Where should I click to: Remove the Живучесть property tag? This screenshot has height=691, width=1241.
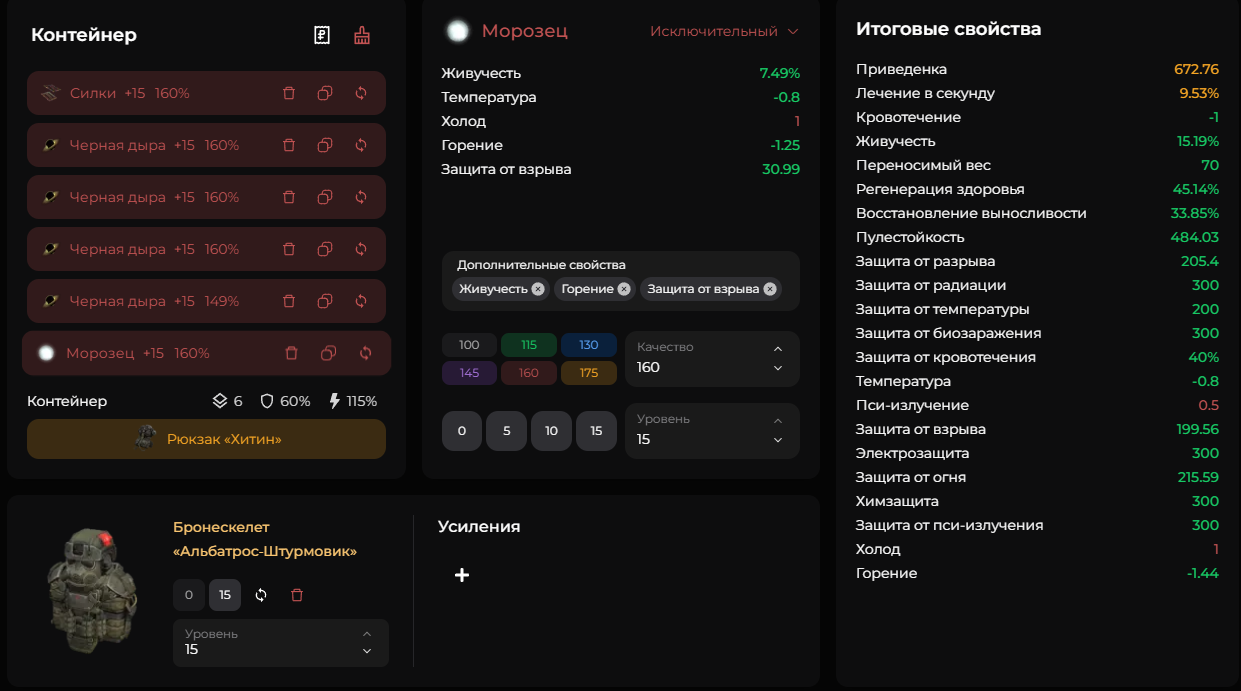click(x=538, y=289)
